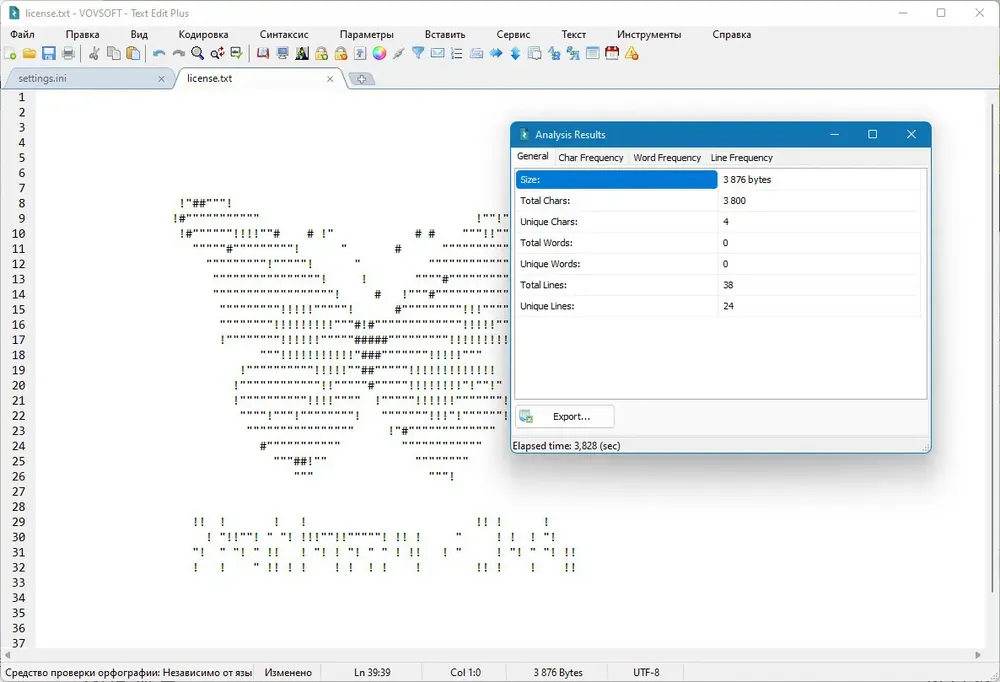Open the Инструменты menu
The height and width of the screenshot is (682, 1000).
649,34
